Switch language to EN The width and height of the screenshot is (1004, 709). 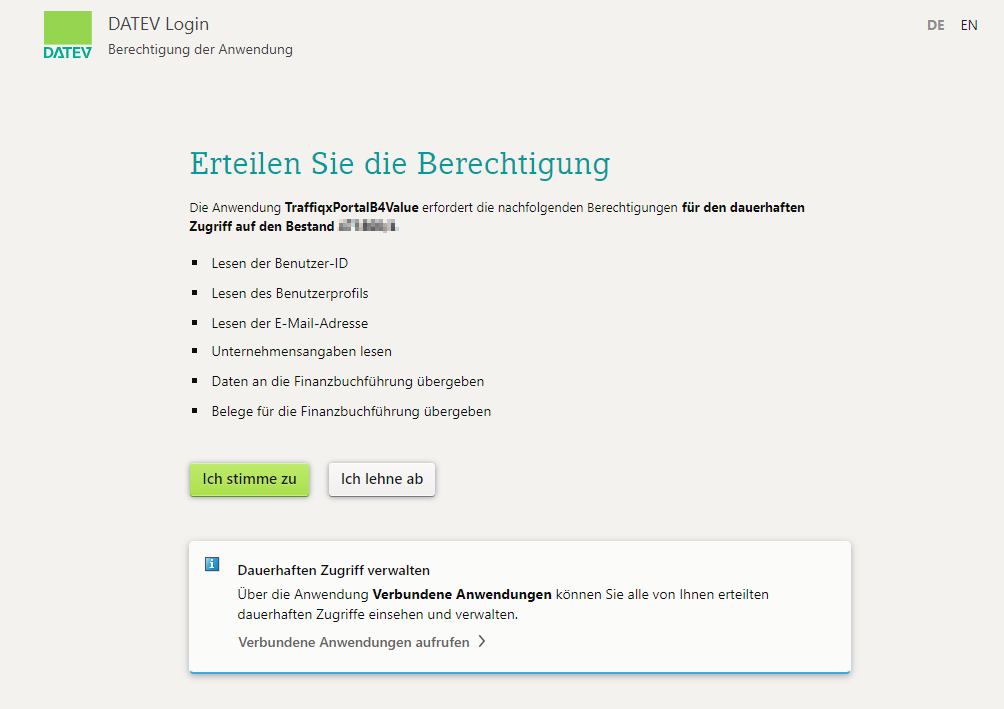pyautogui.click(x=968, y=25)
